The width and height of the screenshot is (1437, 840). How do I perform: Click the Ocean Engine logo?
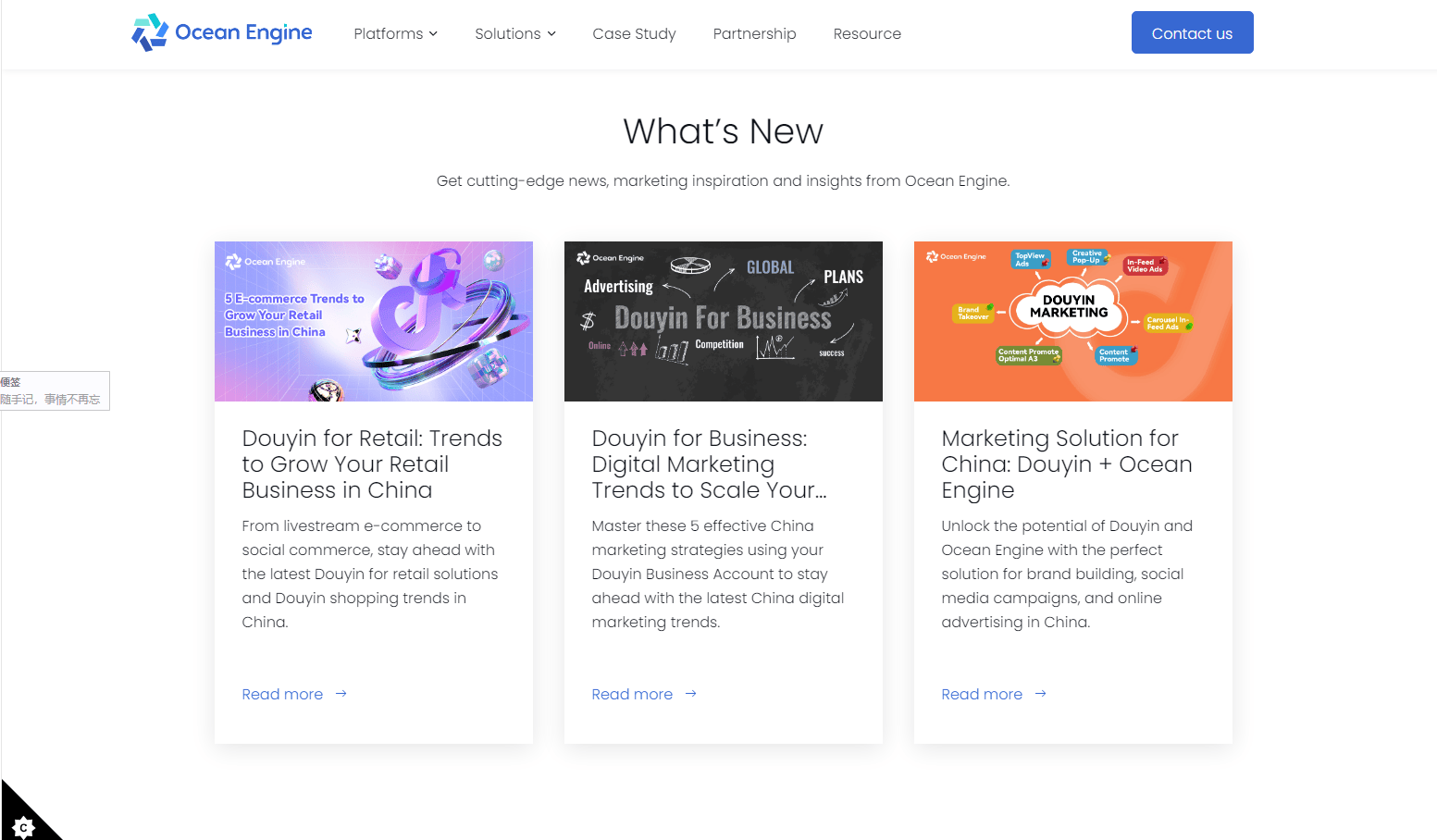(x=222, y=32)
